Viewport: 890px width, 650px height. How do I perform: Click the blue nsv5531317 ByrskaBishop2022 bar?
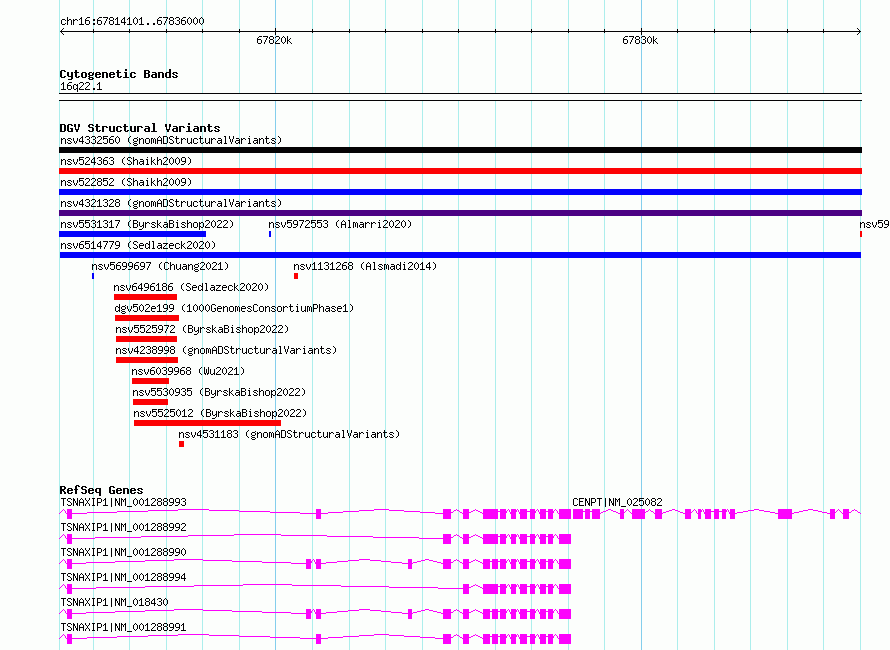[133, 234]
